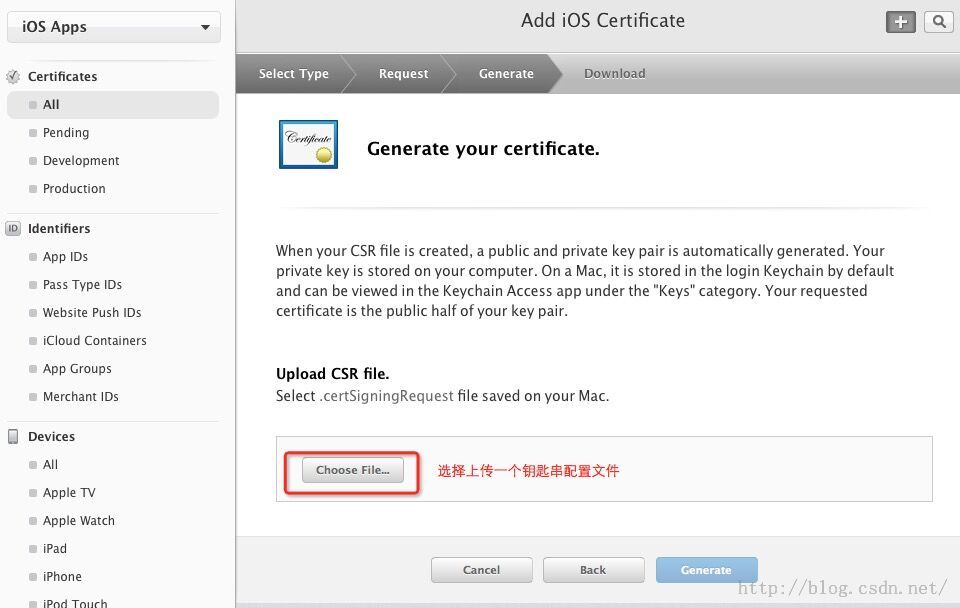The height and width of the screenshot is (608, 960).
Task: Click the certificate thumbnail image
Action: point(309,144)
